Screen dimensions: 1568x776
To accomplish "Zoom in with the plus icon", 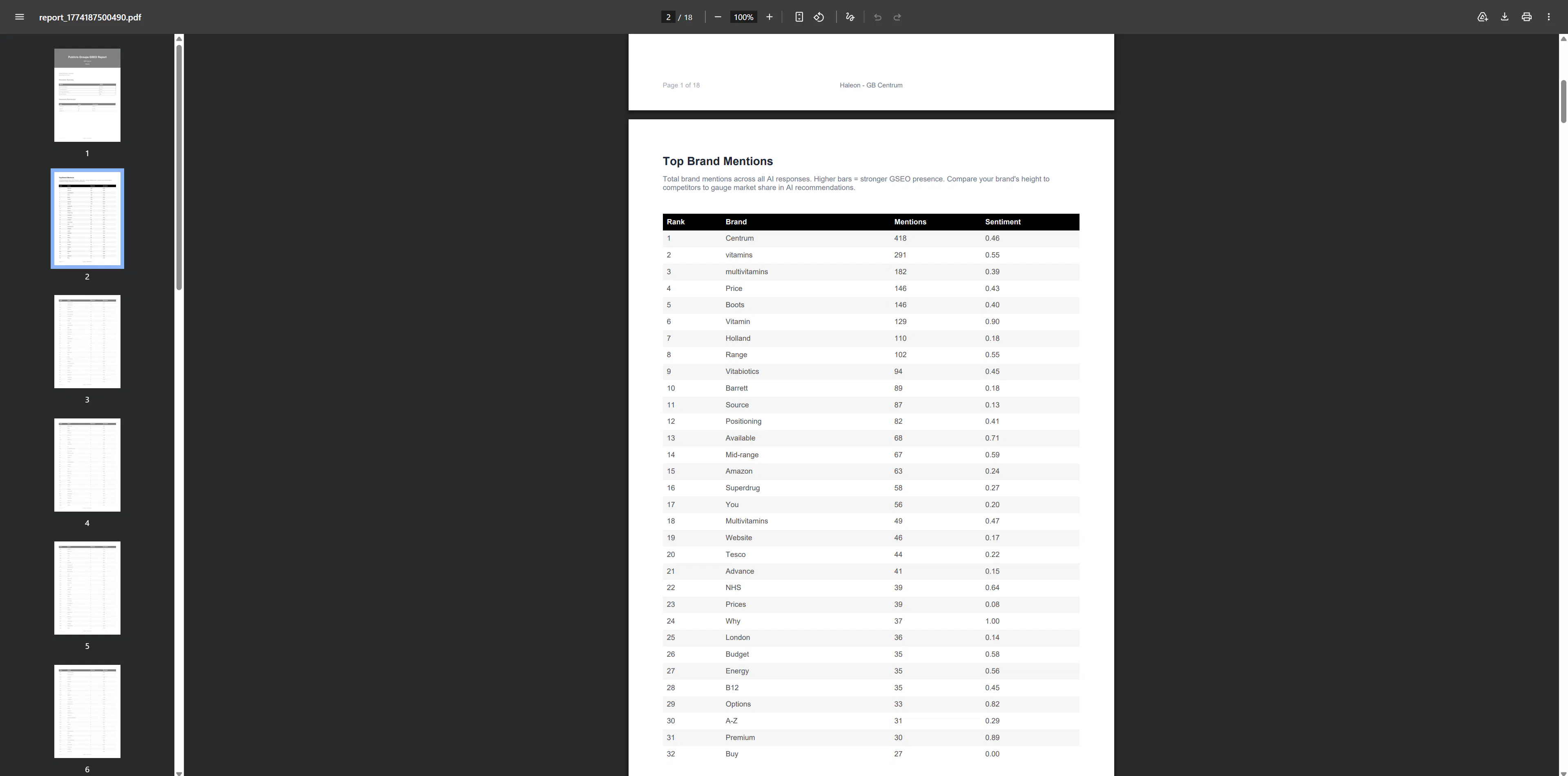I will coord(770,17).
